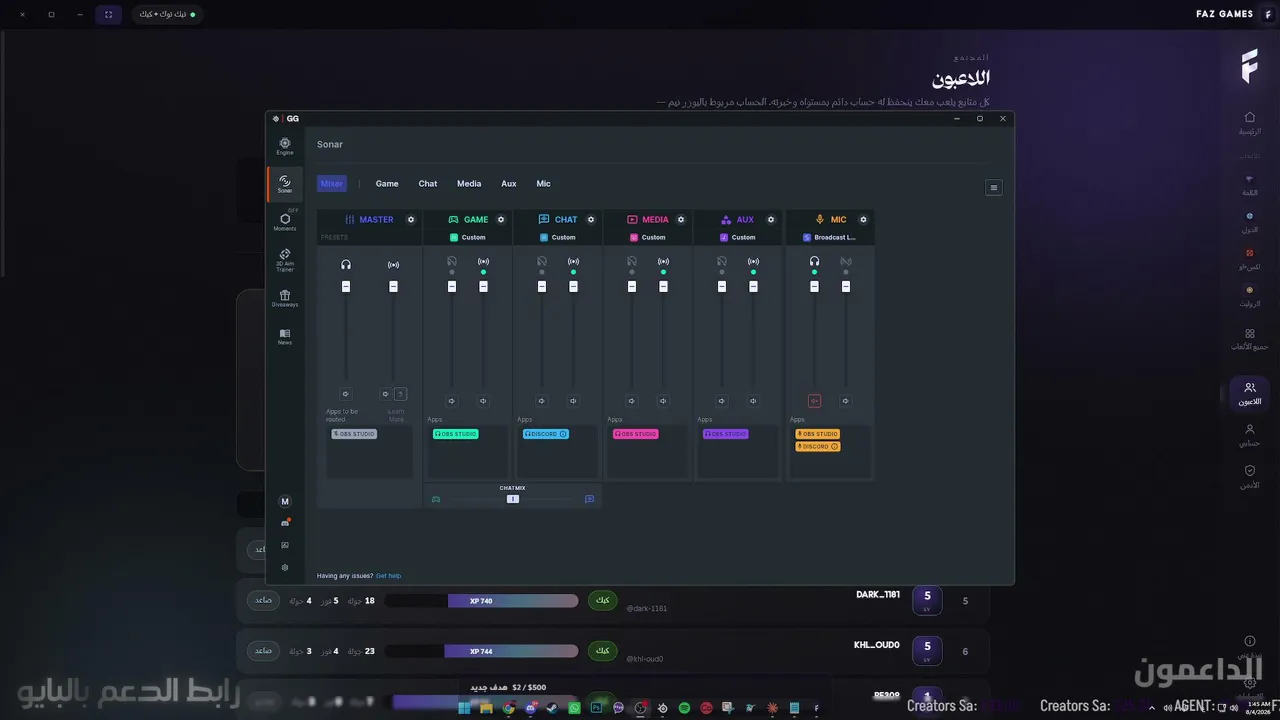Mute the GAME stream fader
The height and width of the screenshot is (720, 1280).
(x=483, y=401)
